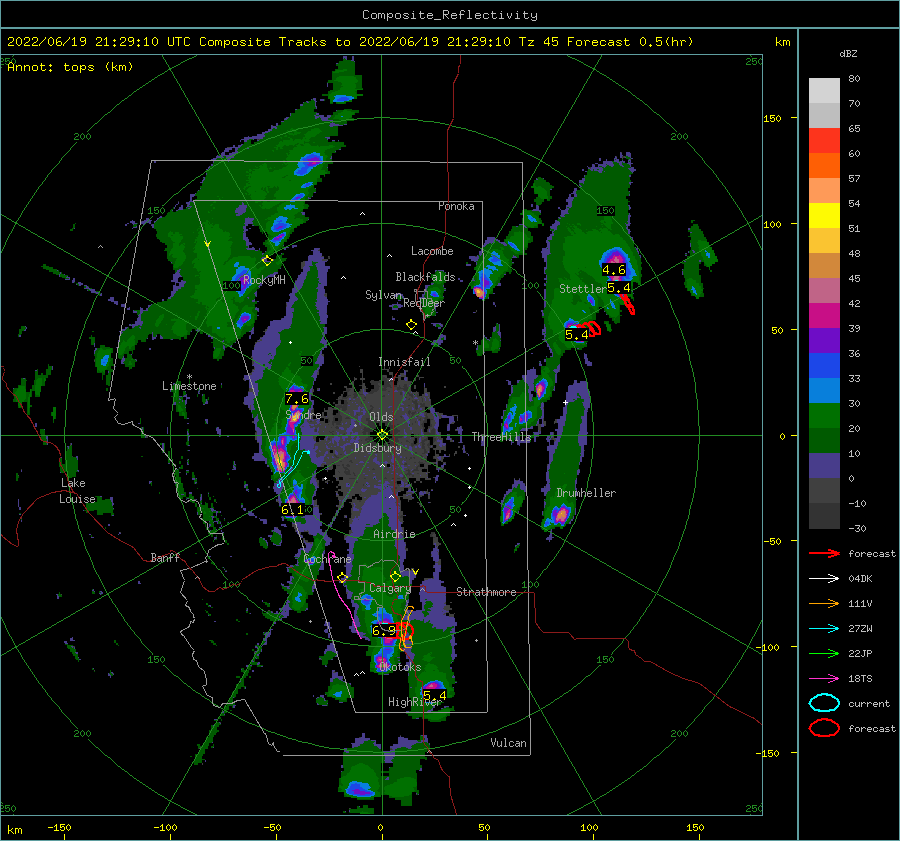The height and width of the screenshot is (841, 900).
Task: Click the 80 dBZ light gray swatch
Action: (824, 90)
